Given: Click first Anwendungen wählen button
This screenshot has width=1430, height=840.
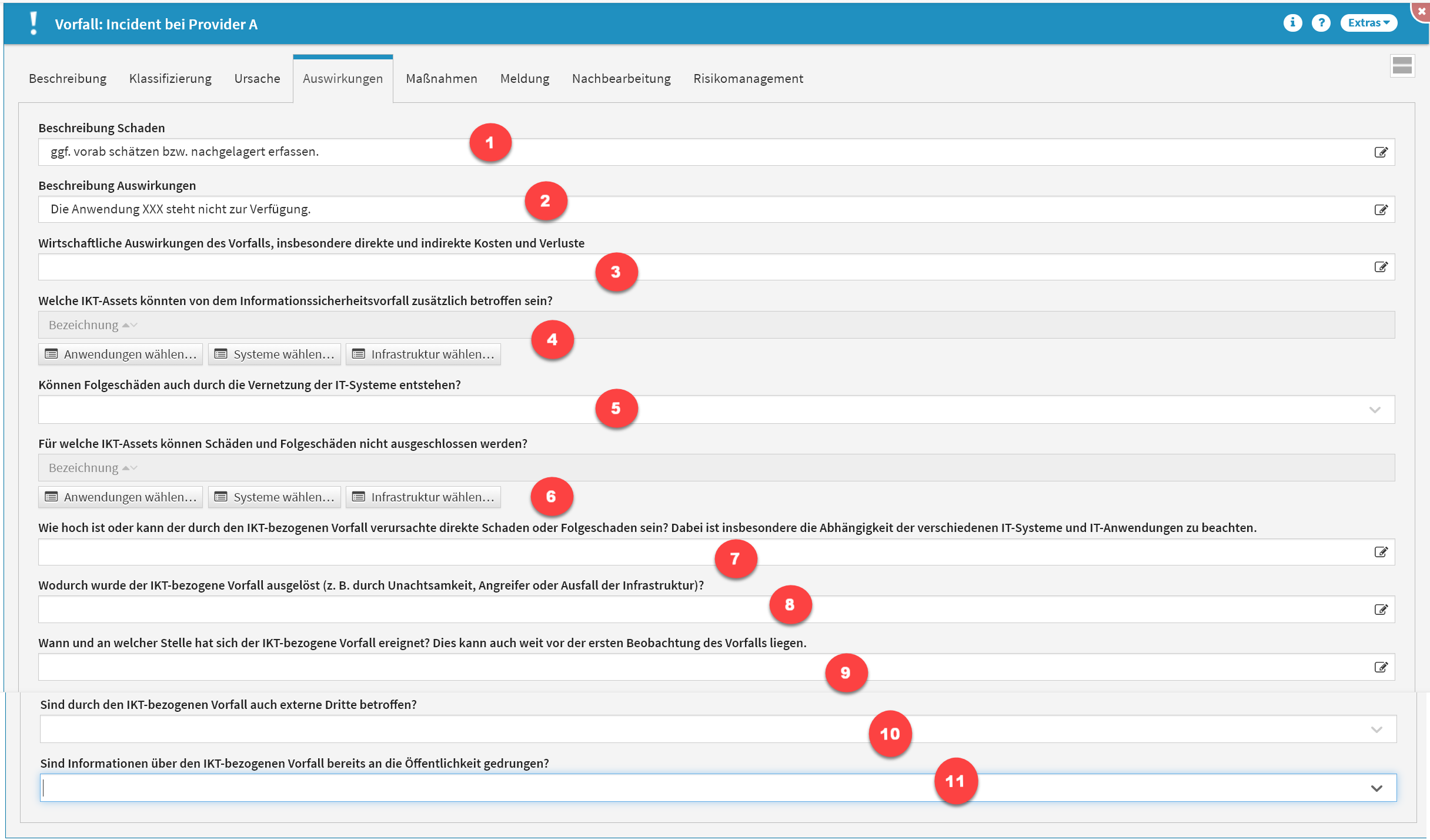Looking at the screenshot, I should point(121,354).
